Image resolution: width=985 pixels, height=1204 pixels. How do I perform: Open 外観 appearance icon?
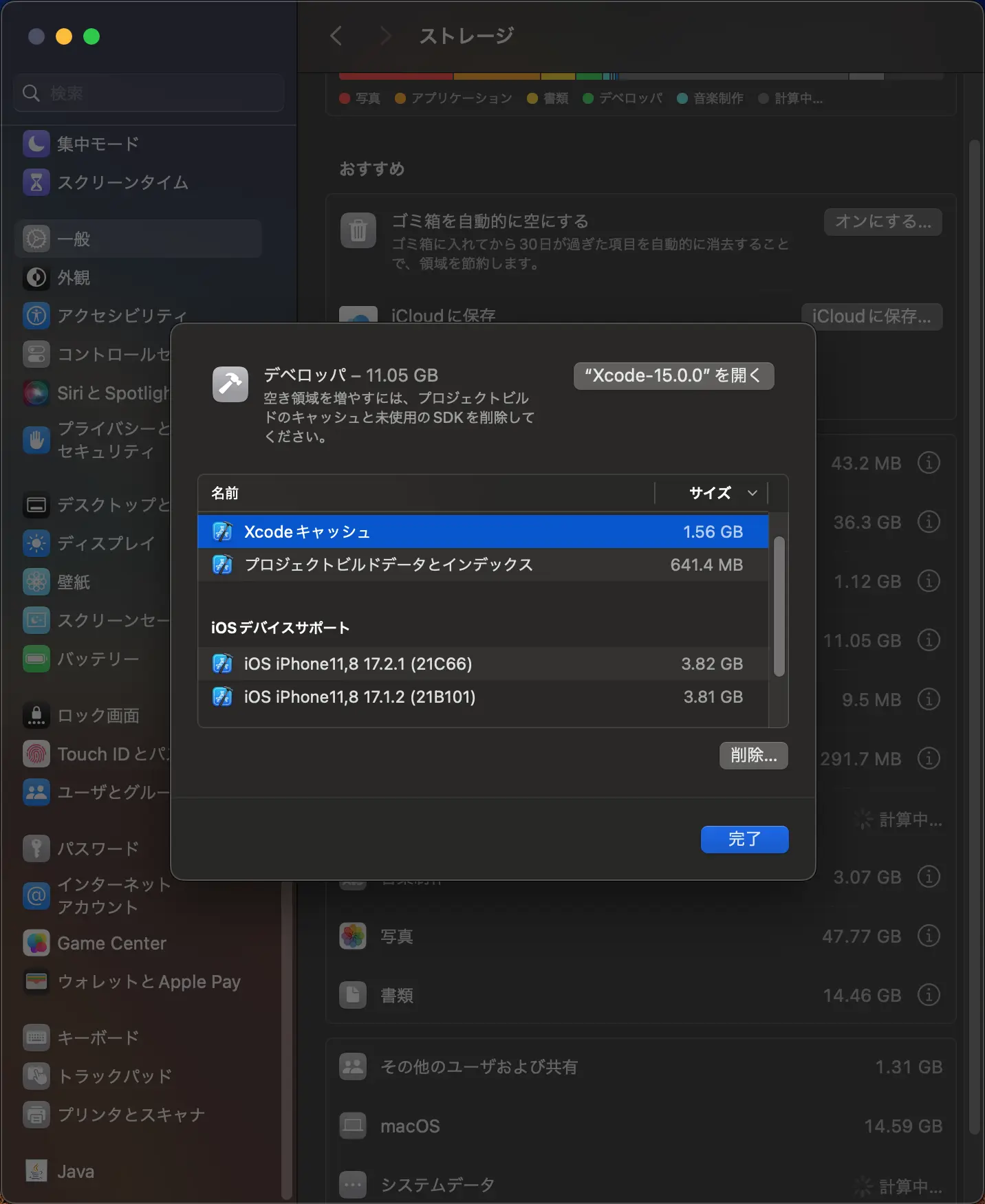(36, 277)
